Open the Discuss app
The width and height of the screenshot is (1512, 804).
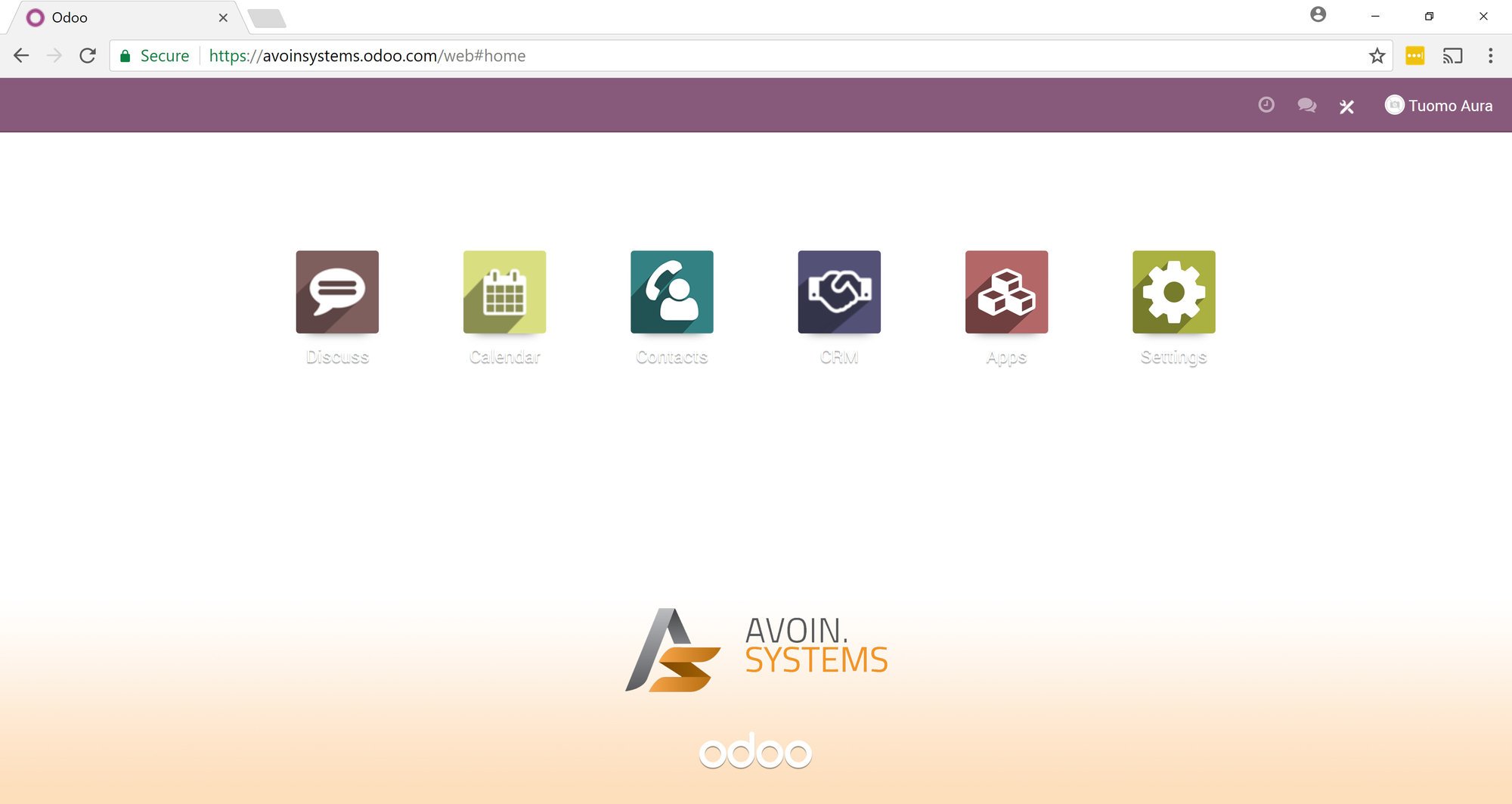[337, 292]
